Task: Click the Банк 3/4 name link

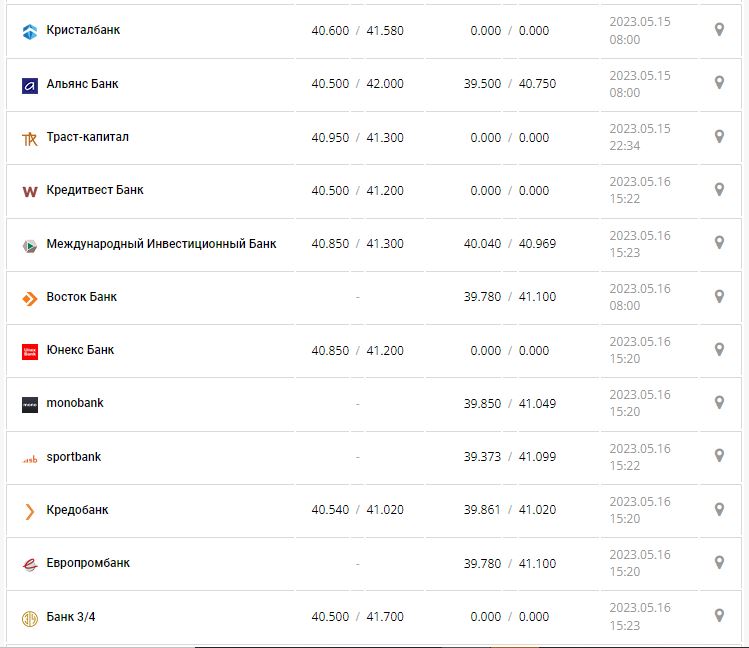Action: tap(71, 617)
